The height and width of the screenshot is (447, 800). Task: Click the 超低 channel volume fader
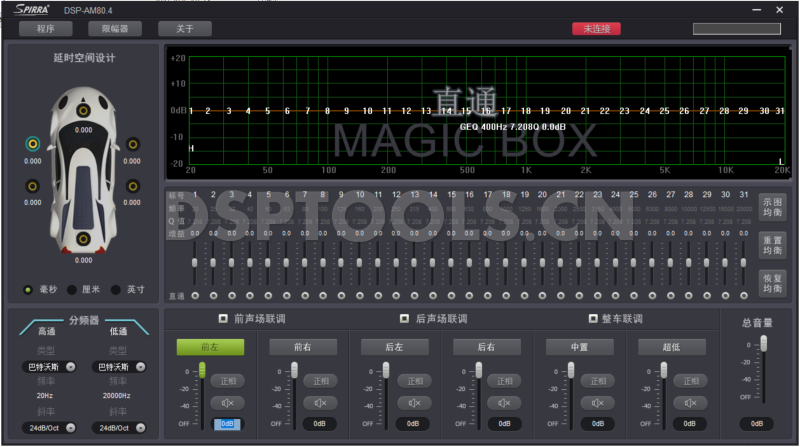664,370
